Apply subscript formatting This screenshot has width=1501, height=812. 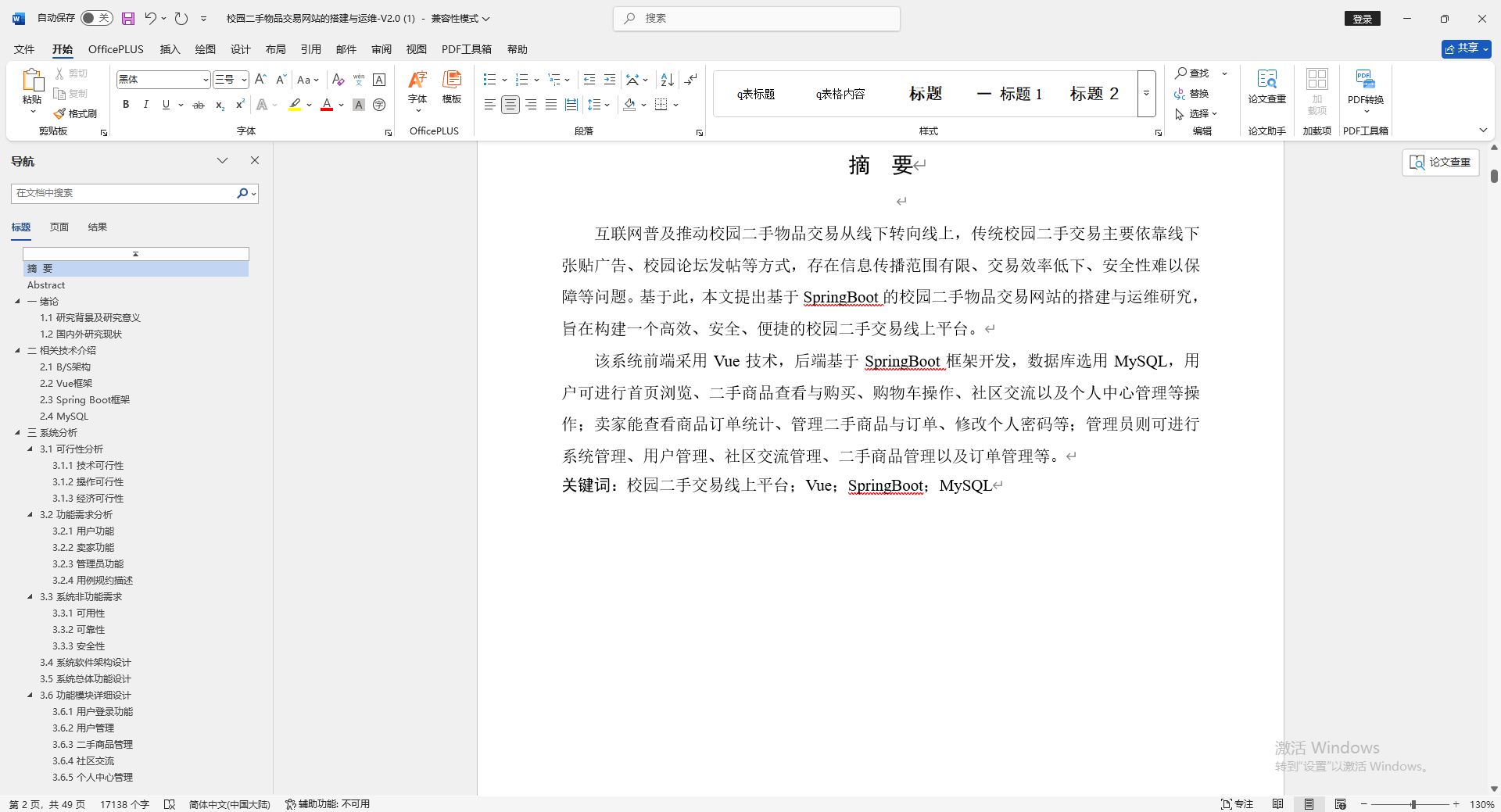point(219,105)
